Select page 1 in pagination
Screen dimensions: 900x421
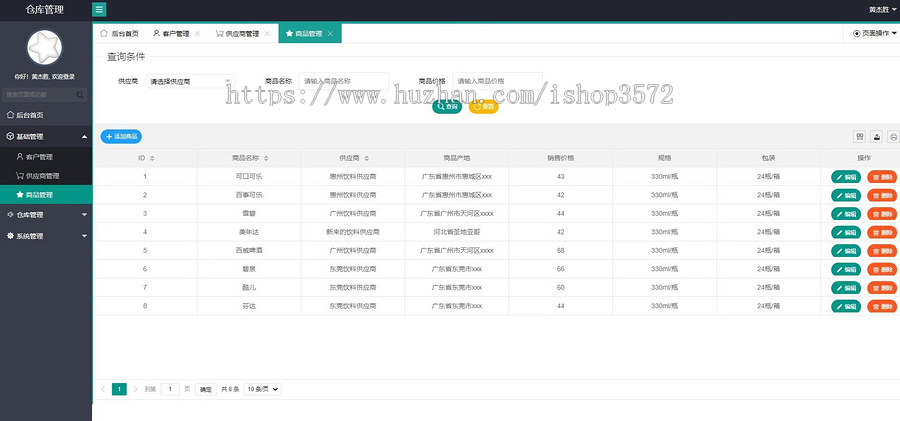coord(119,389)
